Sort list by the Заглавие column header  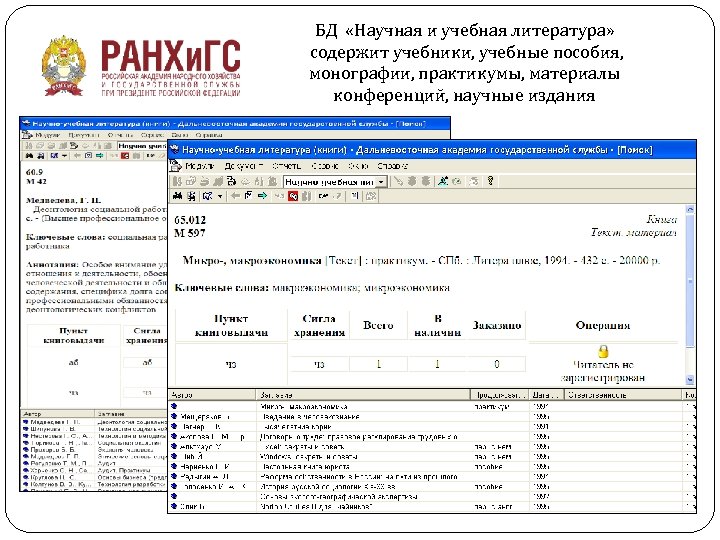click(363, 395)
